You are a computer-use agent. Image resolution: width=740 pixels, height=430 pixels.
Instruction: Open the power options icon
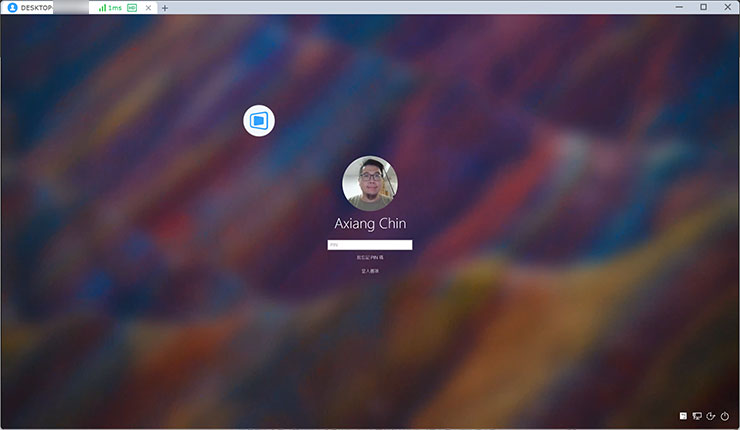(x=725, y=416)
